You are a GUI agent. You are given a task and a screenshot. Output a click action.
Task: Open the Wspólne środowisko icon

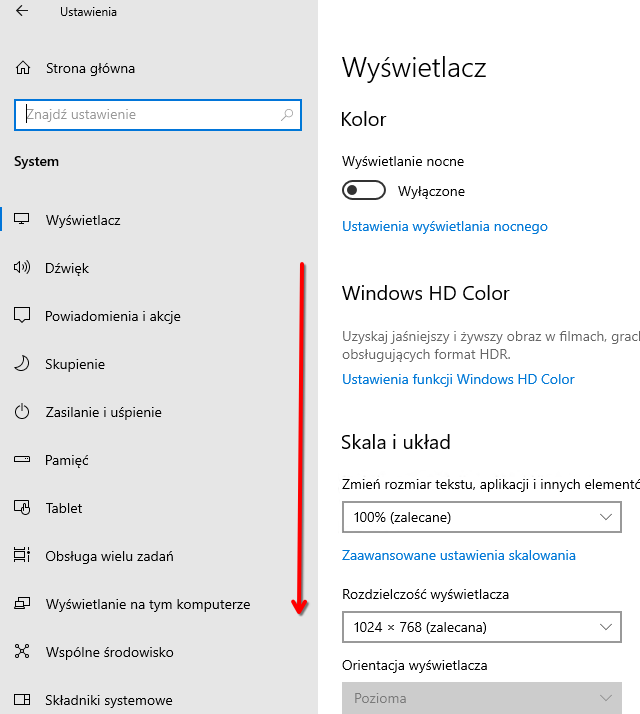pyautogui.click(x=23, y=652)
